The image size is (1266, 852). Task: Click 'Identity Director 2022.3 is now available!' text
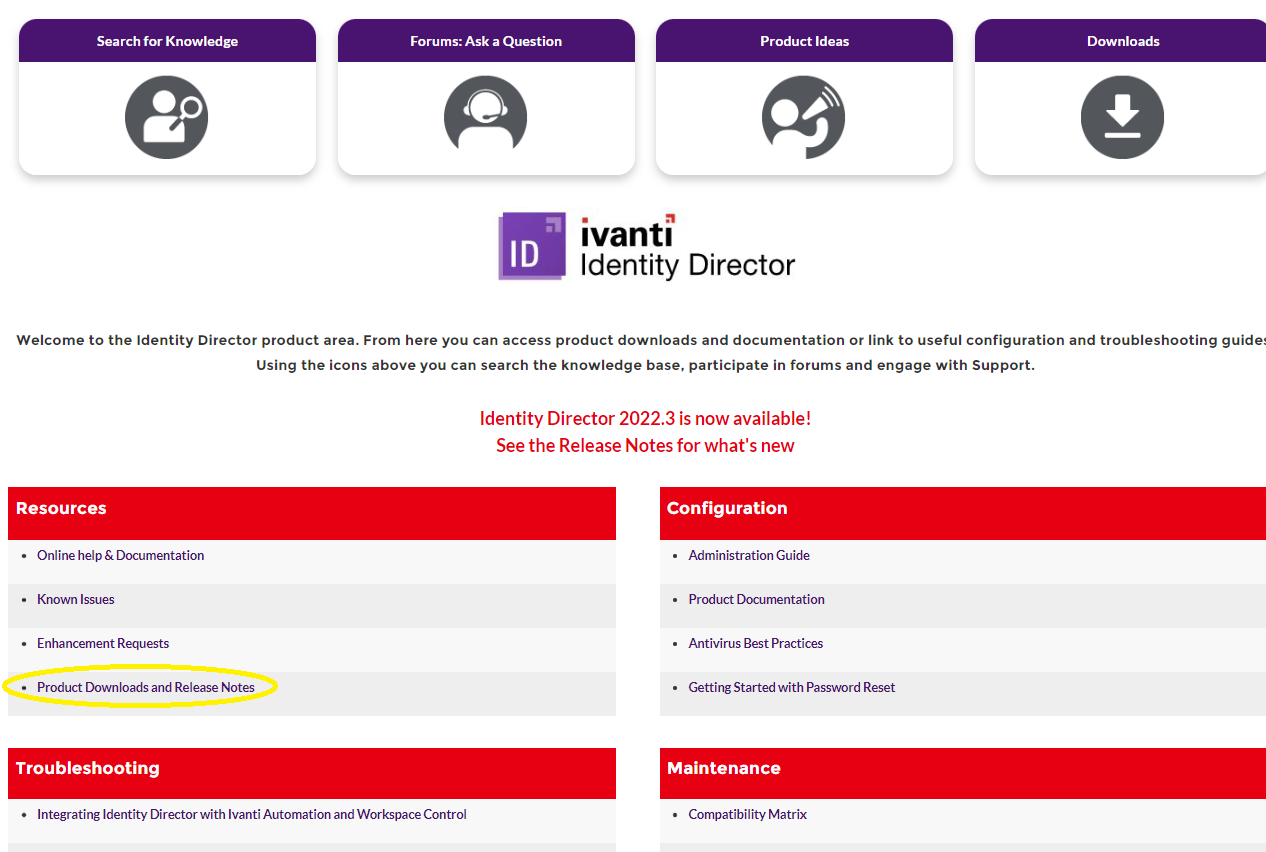tap(645, 418)
